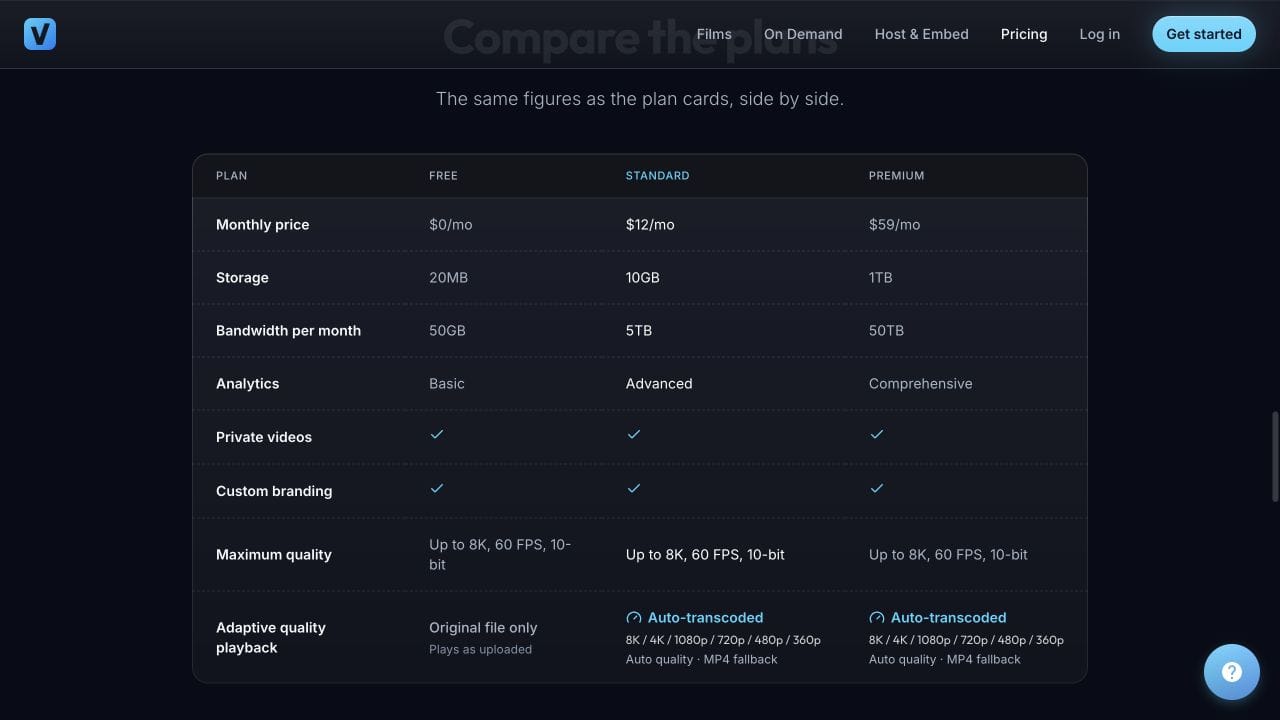Click the 5TB bandwidth value
This screenshot has height=720, width=1280.
pos(639,331)
